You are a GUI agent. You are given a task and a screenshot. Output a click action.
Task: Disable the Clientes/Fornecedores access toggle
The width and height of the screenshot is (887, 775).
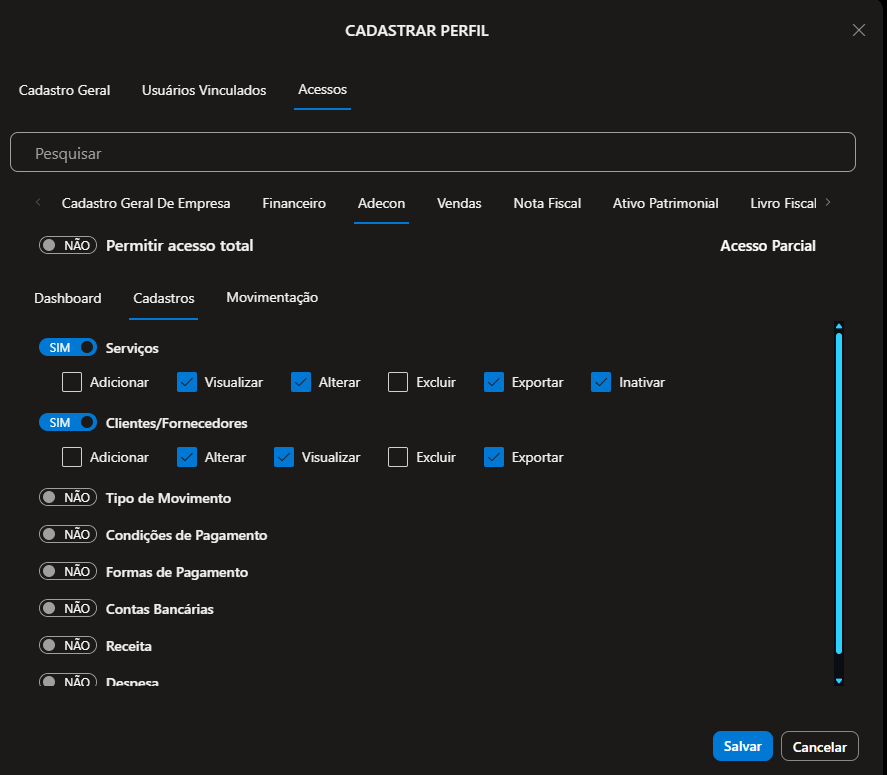pos(68,423)
